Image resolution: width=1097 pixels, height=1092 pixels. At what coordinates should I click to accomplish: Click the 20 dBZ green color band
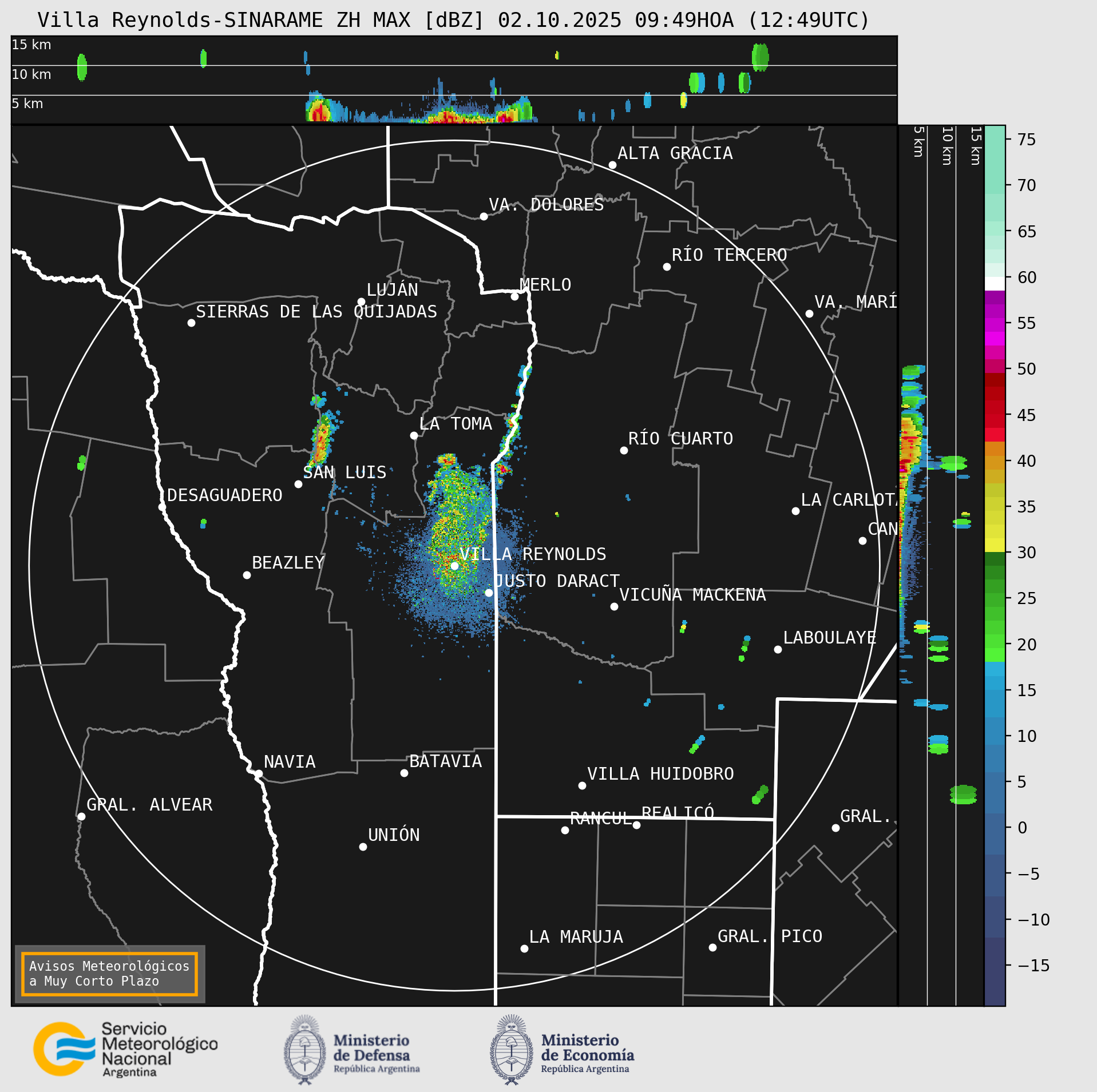[x=995, y=641]
